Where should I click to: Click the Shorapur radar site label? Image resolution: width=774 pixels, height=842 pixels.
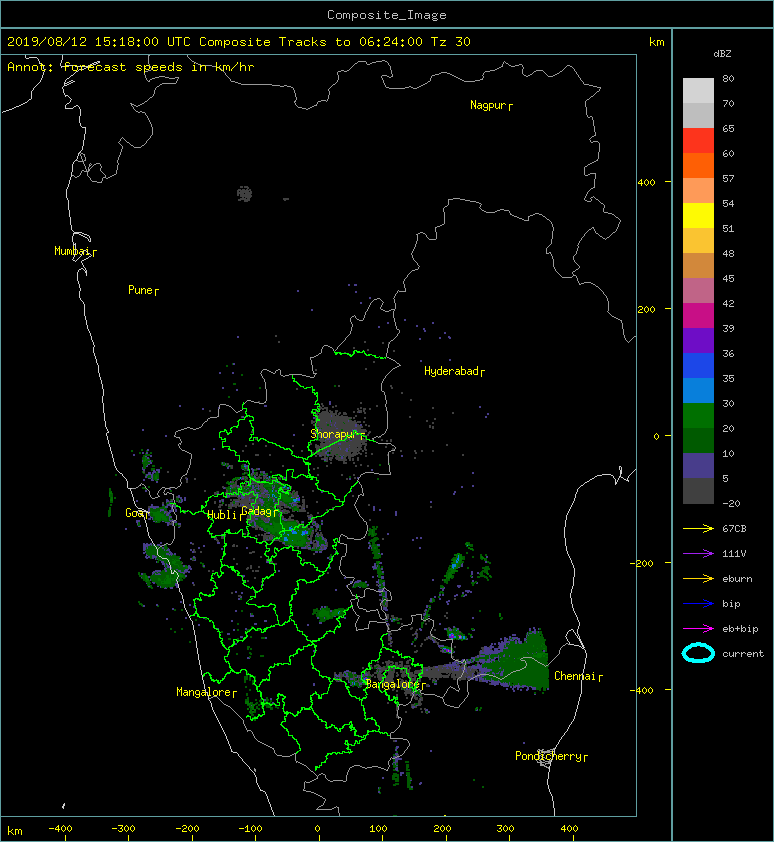point(337,434)
